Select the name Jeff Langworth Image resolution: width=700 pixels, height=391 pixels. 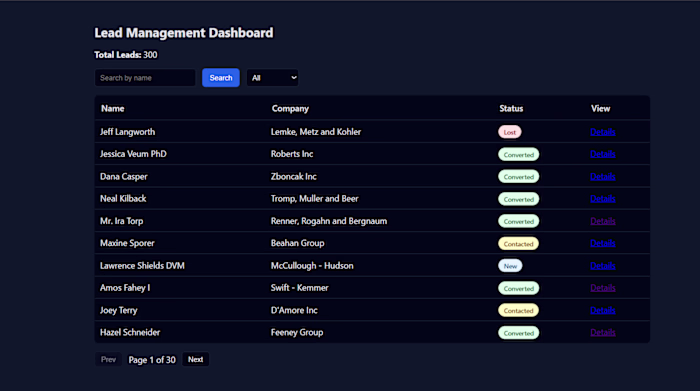(128, 132)
